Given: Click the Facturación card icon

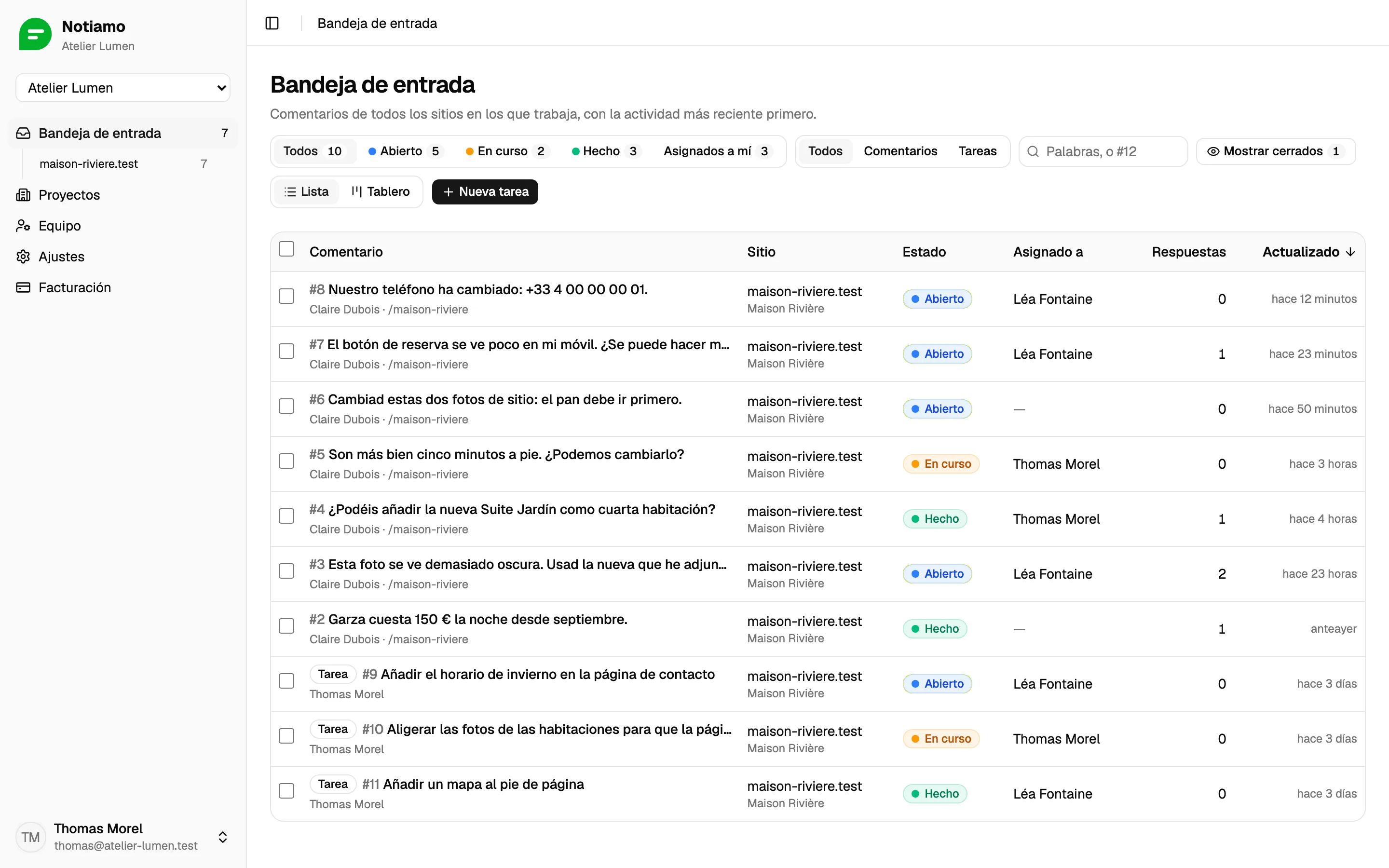Looking at the screenshot, I should (x=23, y=287).
